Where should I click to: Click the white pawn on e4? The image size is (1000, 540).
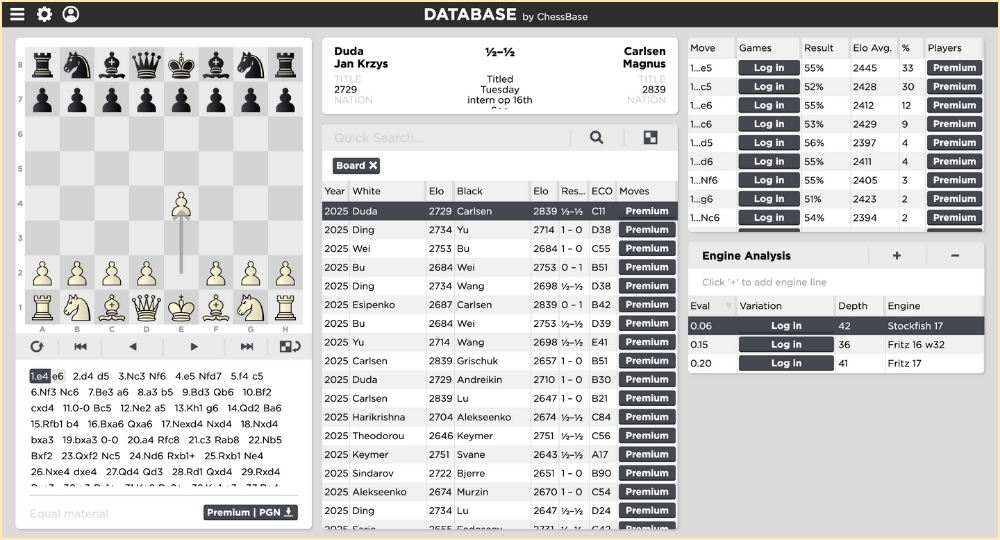click(x=181, y=204)
